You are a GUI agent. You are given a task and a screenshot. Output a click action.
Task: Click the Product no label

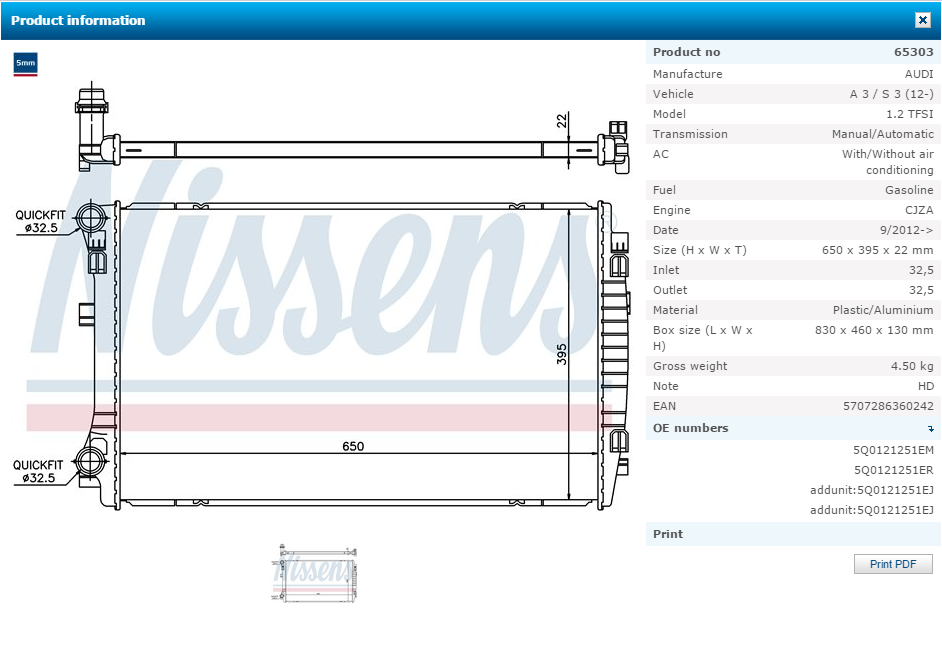point(687,52)
